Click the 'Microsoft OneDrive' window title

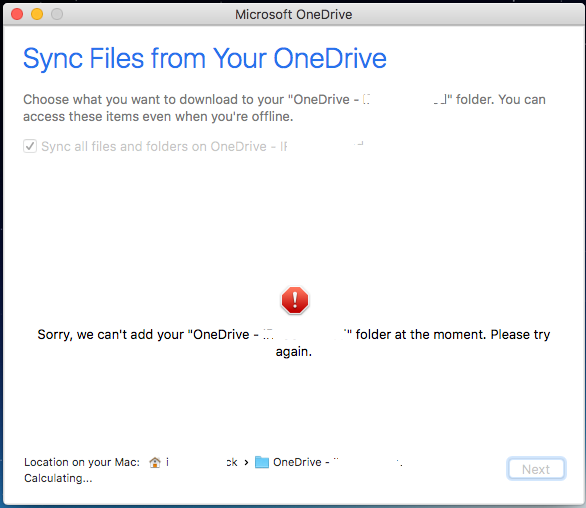click(x=293, y=15)
